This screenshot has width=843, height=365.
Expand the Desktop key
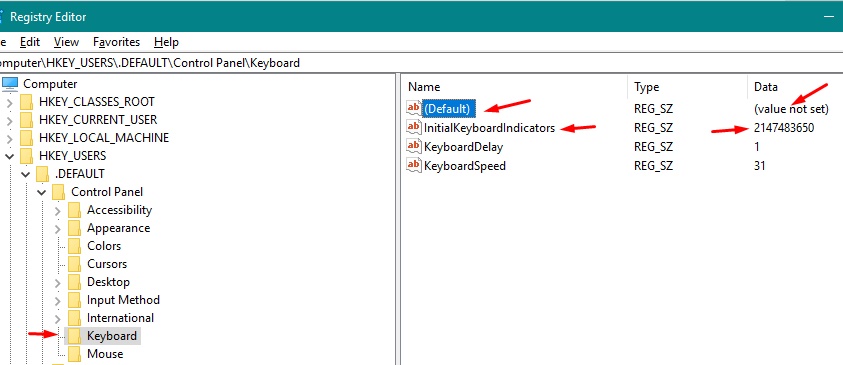(x=58, y=282)
